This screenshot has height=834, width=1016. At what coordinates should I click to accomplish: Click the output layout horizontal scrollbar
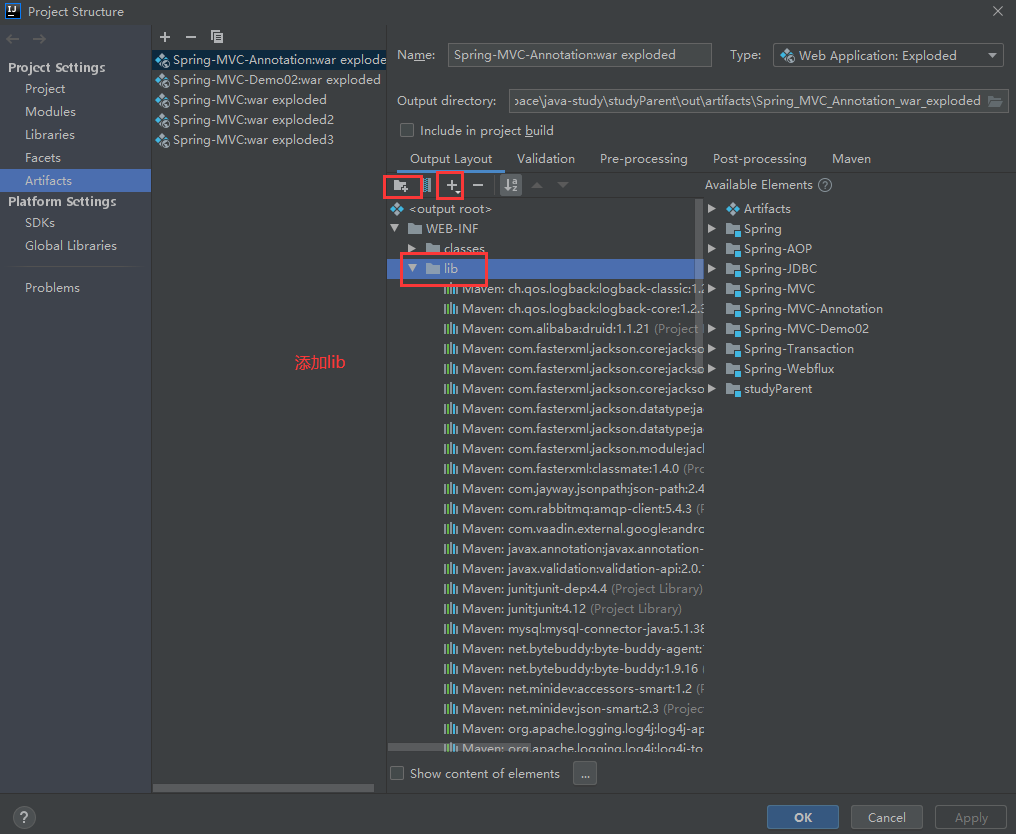tap(459, 747)
